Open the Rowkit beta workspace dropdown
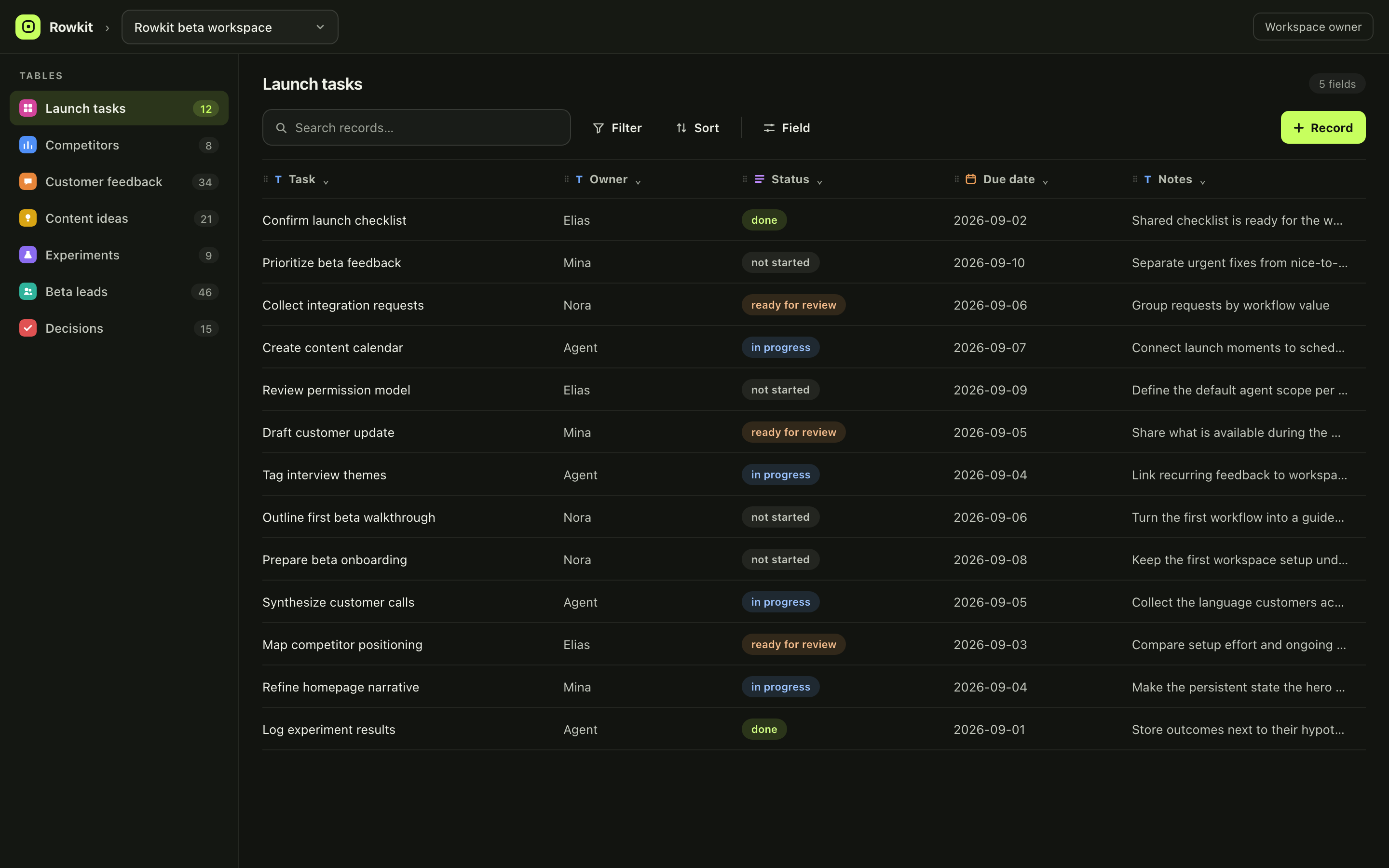This screenshot has height=868, width=1389. pos(230,27)
